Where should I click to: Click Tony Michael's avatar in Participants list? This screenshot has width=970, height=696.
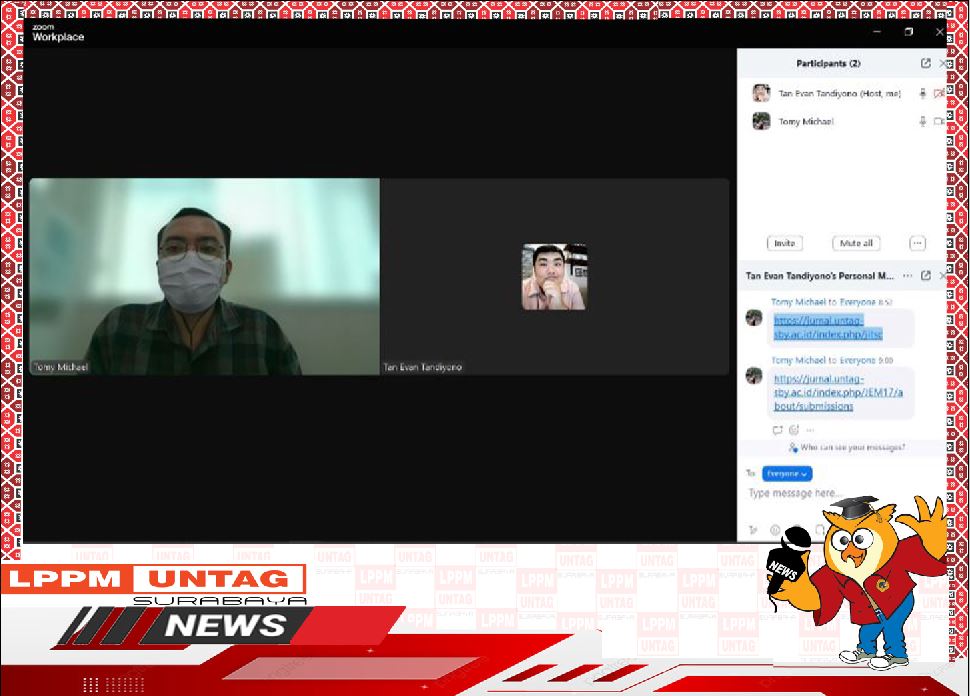point(761,121)
